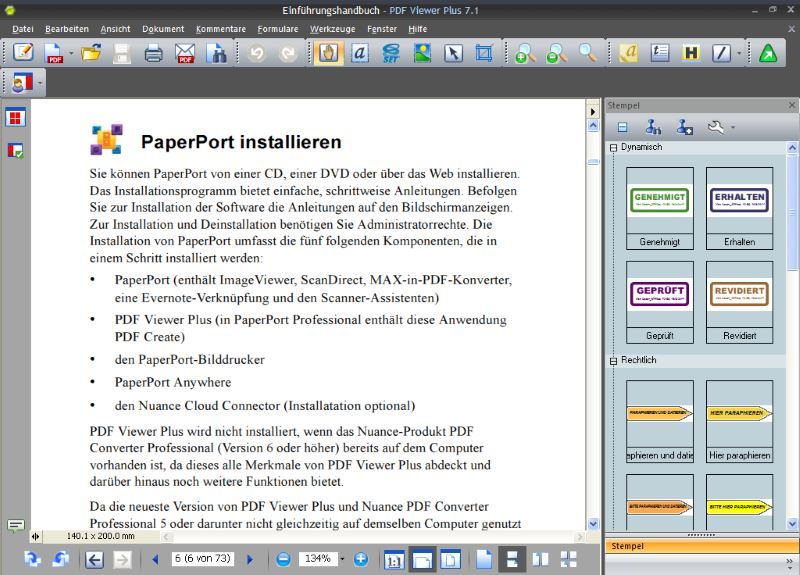Collapse the Dynamisch stamp group

coord(613,148)
